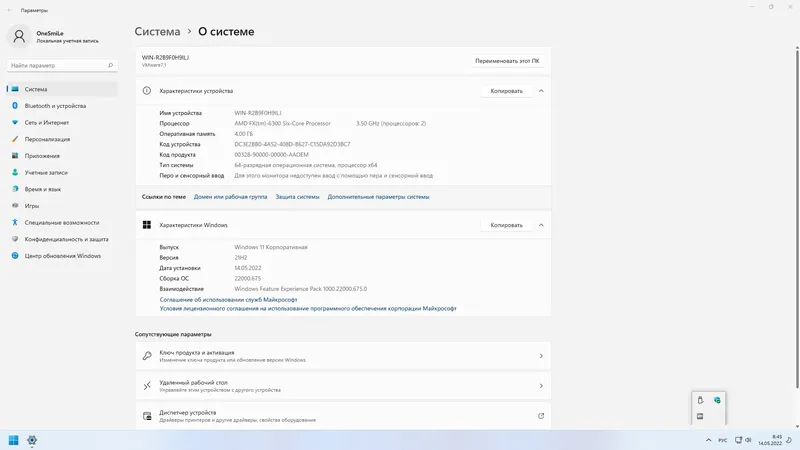Click the Windows logo beside Характеристики Windows
Image resolution: width=800 pixels, height=450 pixels.
tap(147, 225)
